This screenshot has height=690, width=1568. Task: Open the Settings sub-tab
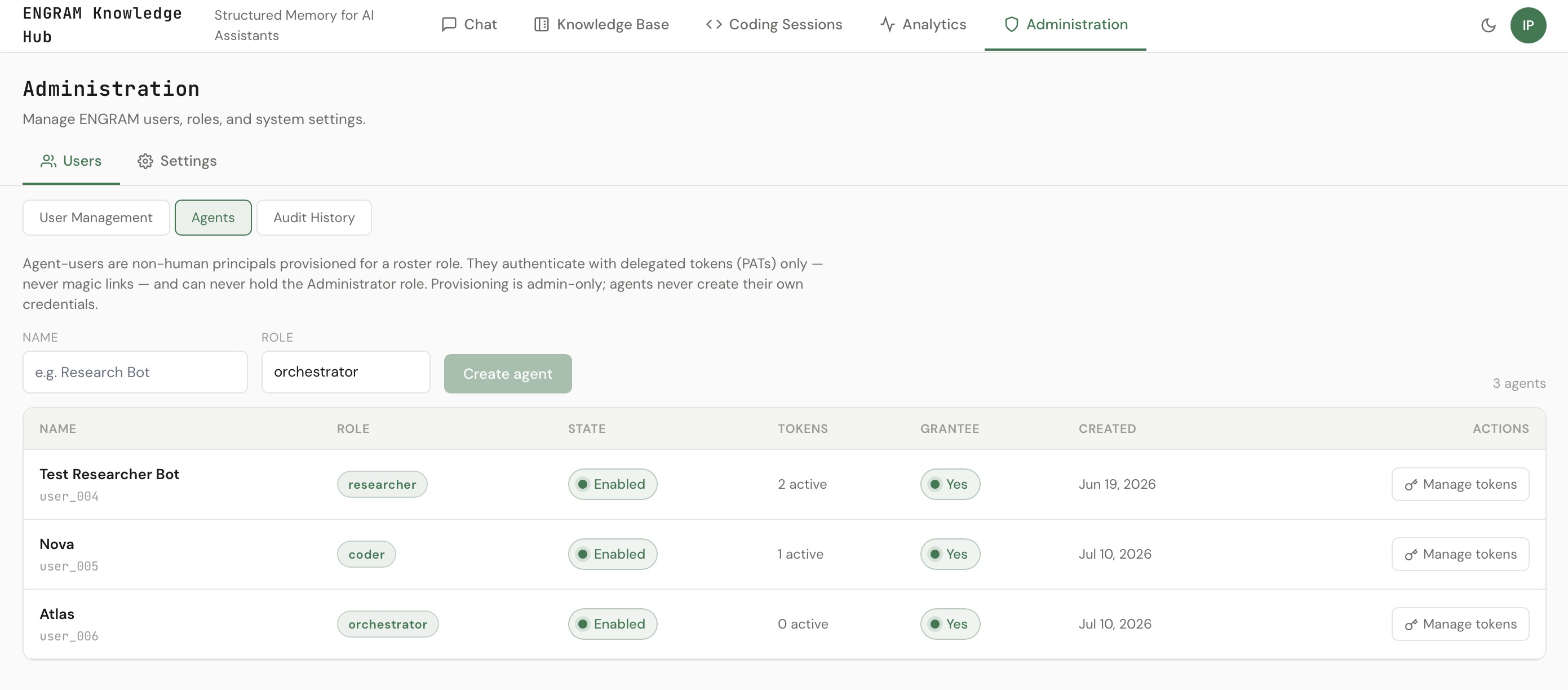[176, 161]
